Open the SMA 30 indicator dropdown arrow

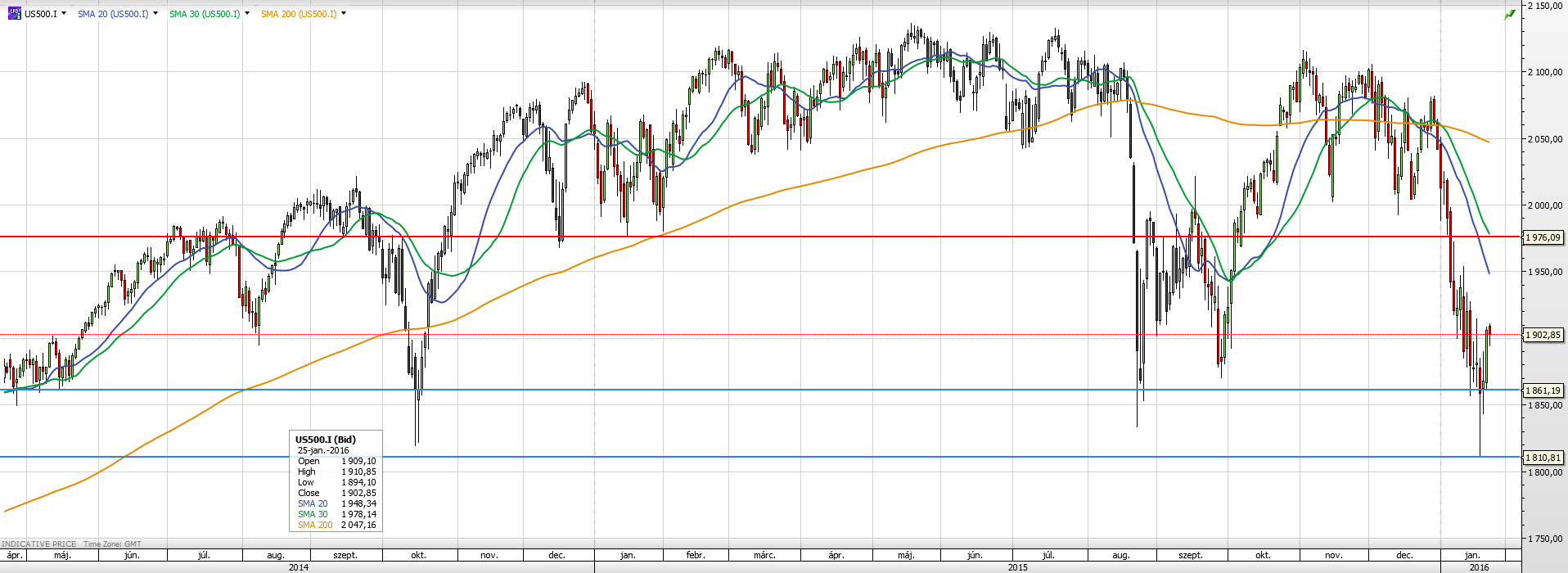[247, 13]
